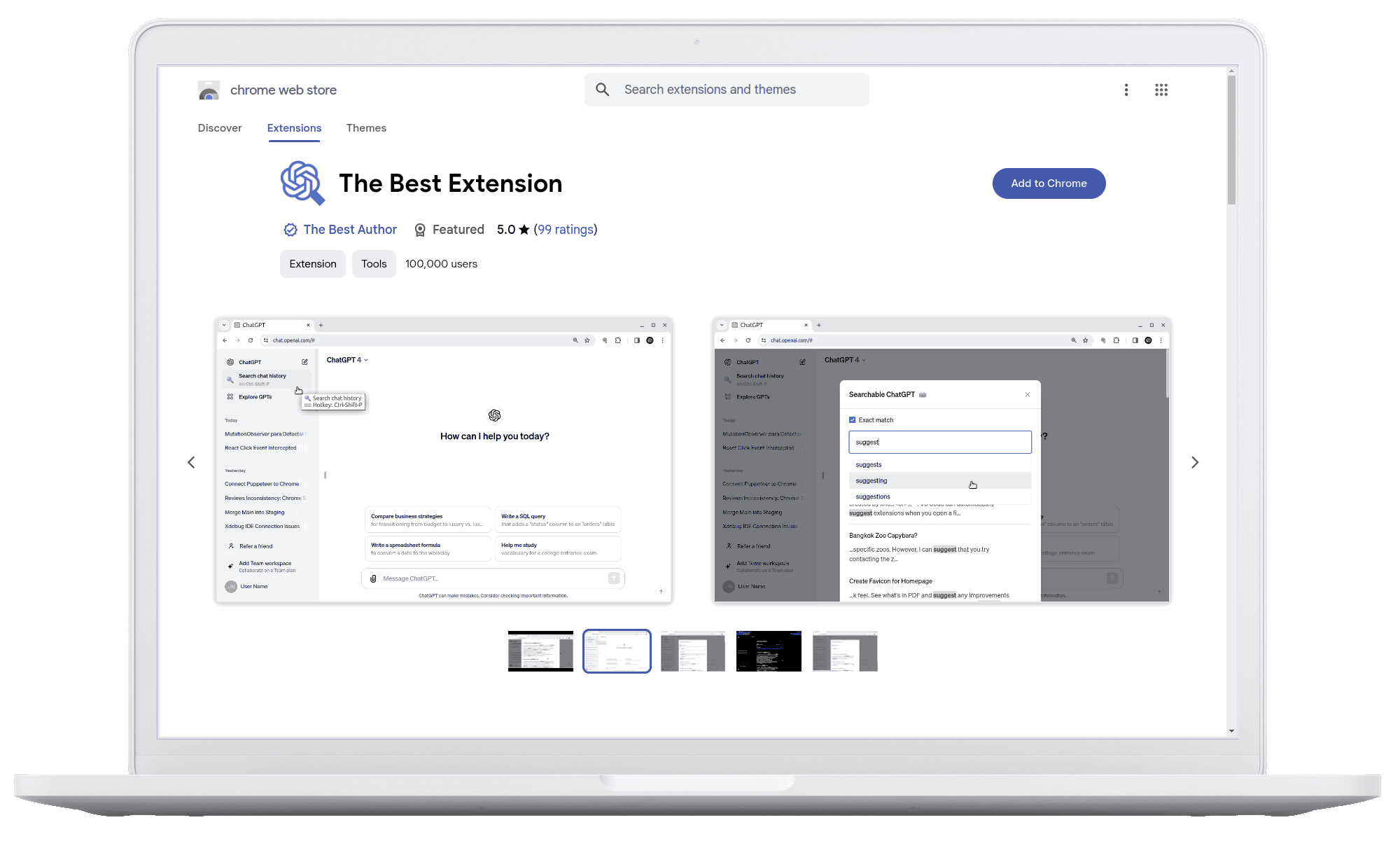Click the Chrome Web Store logo icon
Viewport: 1400px width, 841px height.
[x=209, y=90]
